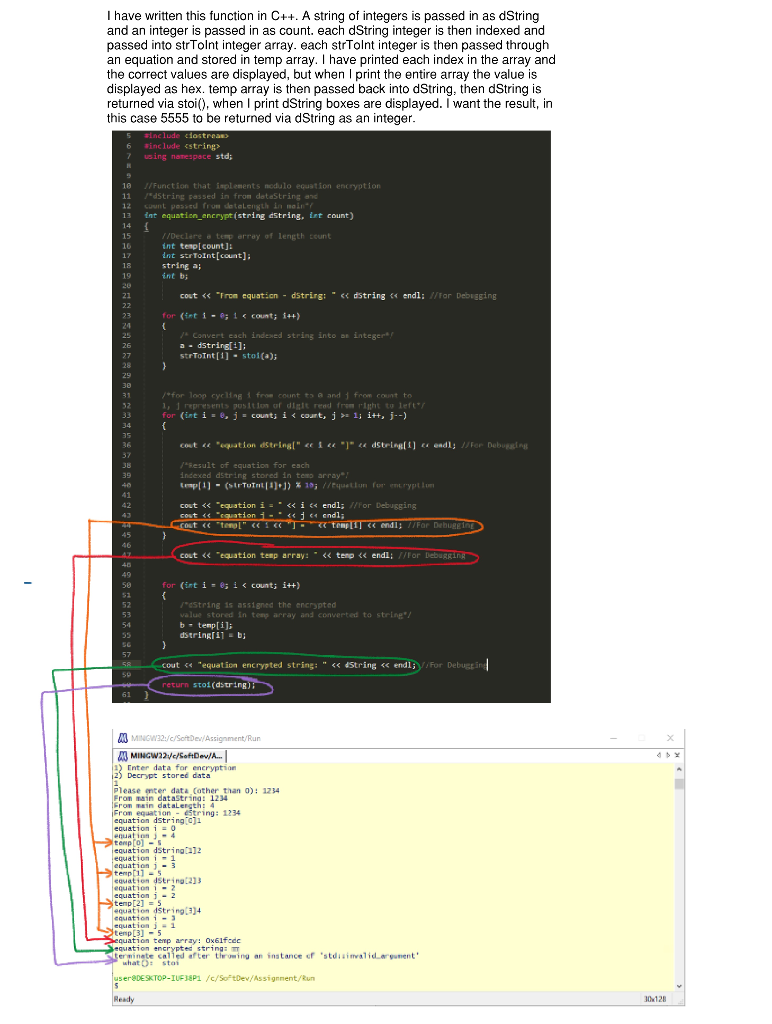
Task: Click the 'temp[1] = 5' output line
Action: pos(138,873)
